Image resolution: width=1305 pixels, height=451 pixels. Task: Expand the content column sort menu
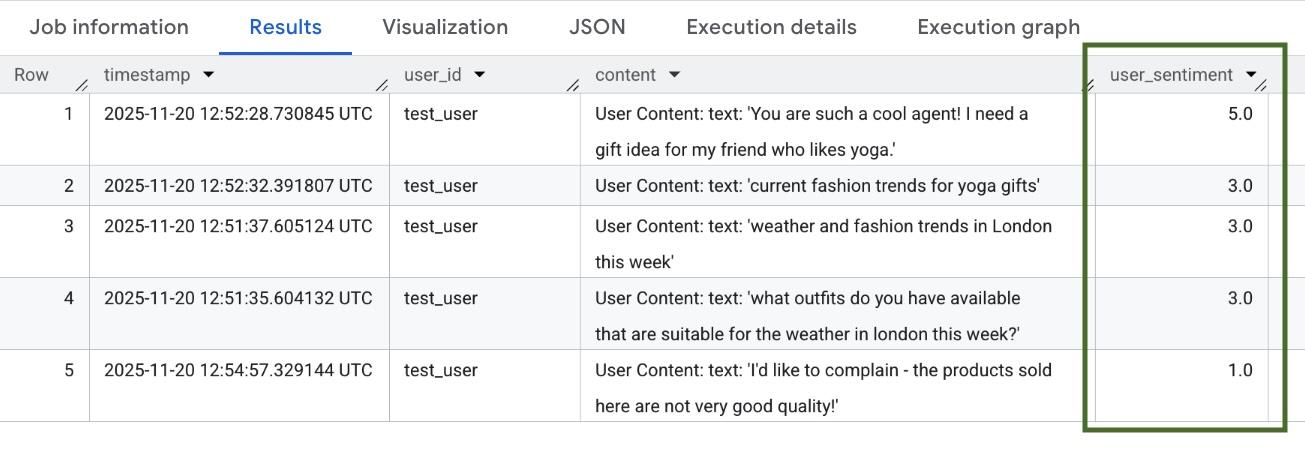point(674,75)
